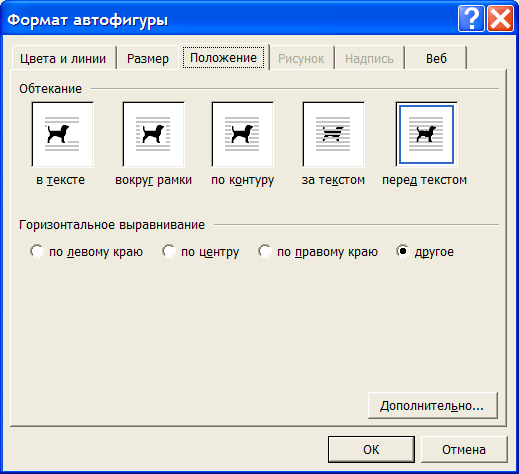This screenshot has width=519, height=474.
Task: Click the 'по контуру' label
Action: pos(243,180)
